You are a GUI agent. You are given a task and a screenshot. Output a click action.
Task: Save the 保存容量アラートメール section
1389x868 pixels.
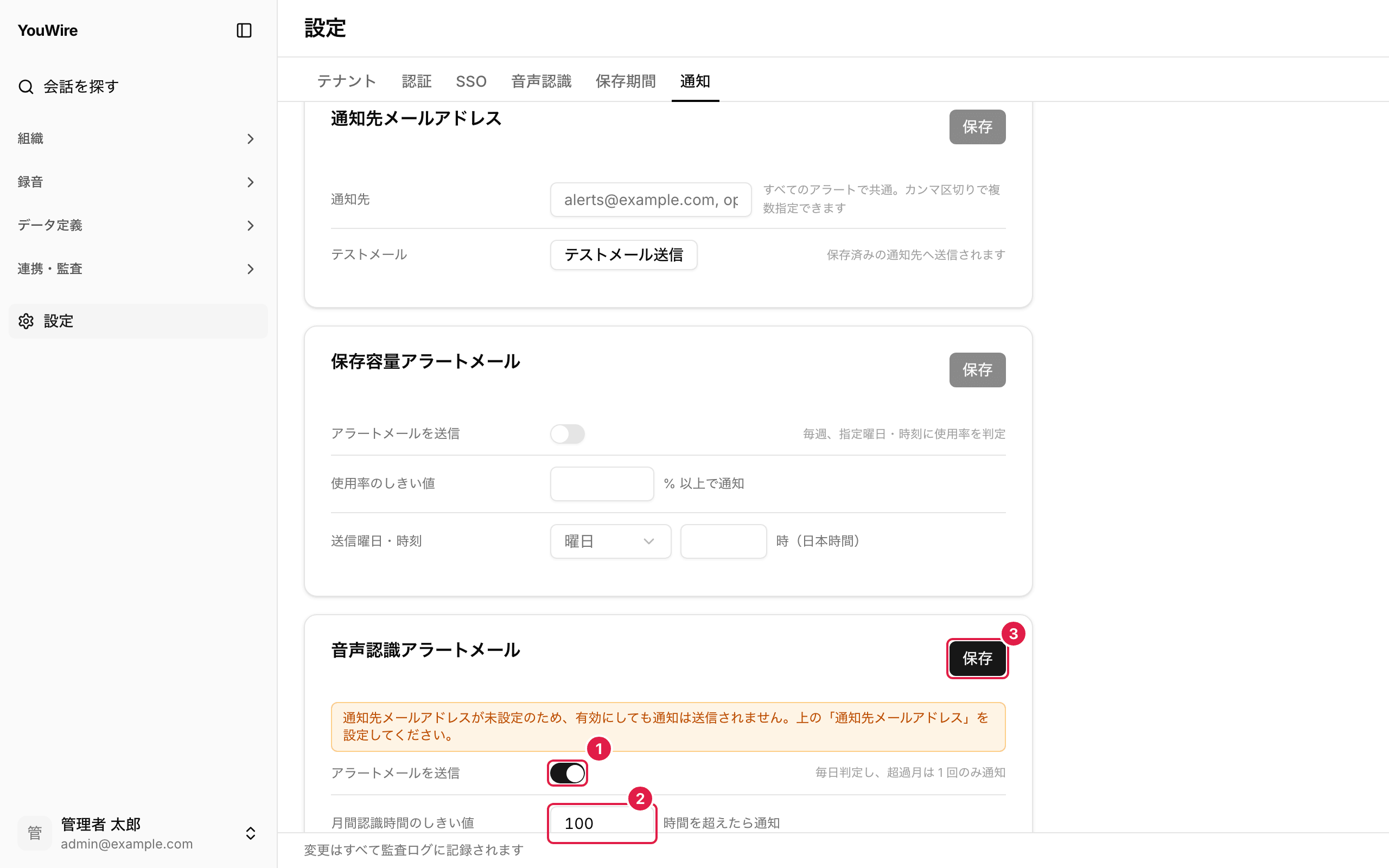pos(977,369)
